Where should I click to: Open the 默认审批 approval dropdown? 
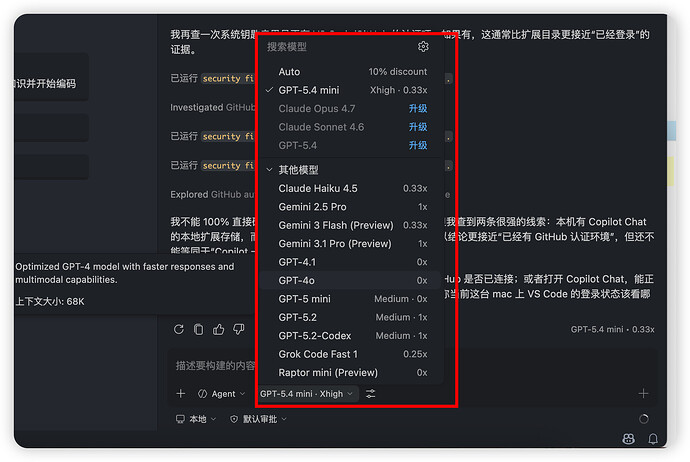pos(259,419)
